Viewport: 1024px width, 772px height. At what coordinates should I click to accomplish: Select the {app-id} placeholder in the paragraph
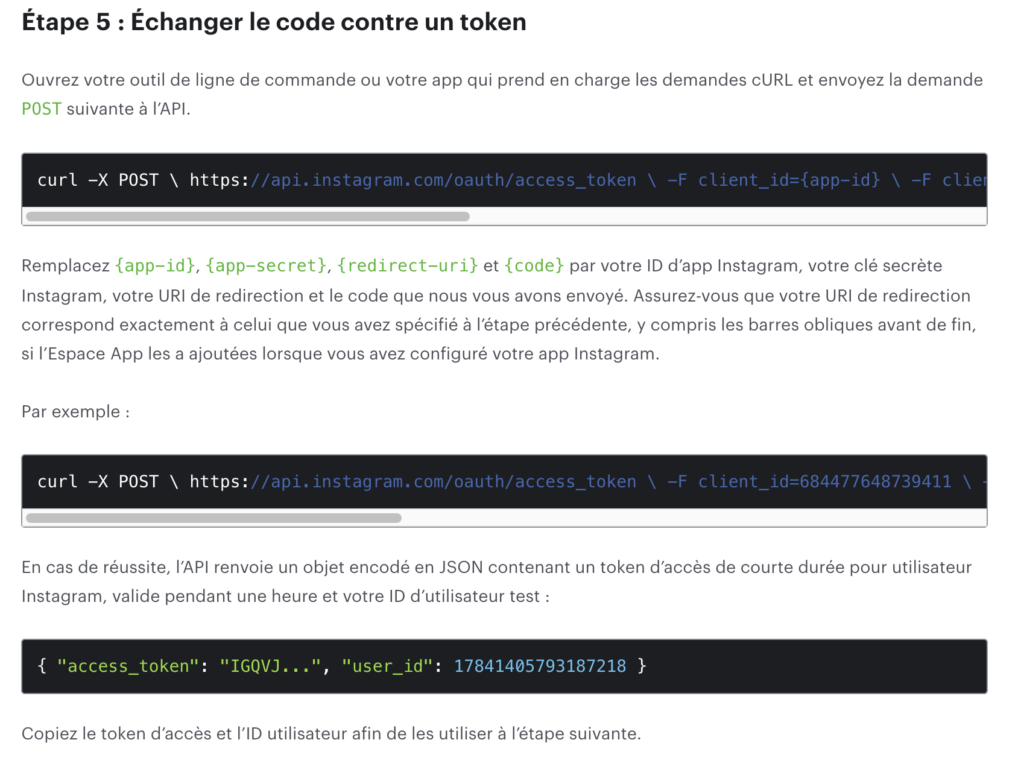tap(155, 266)
